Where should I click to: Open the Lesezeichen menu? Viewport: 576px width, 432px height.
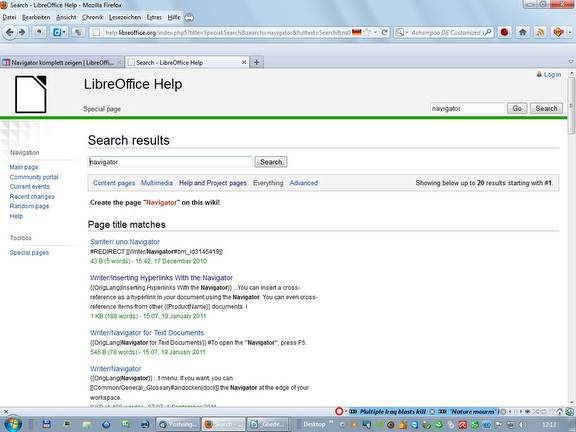coord(125,17)
